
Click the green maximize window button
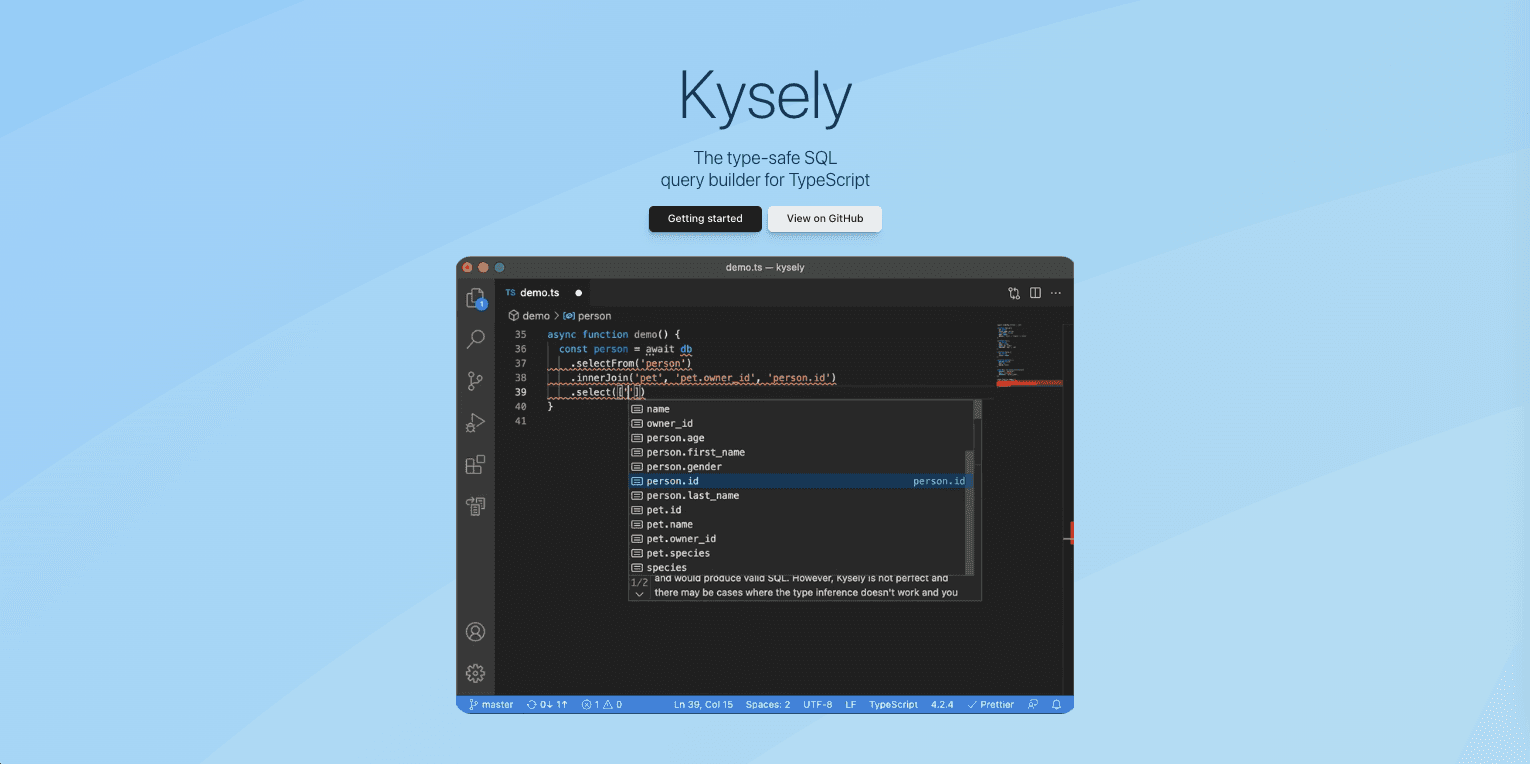pyautogui.click(x=500, y=267)
